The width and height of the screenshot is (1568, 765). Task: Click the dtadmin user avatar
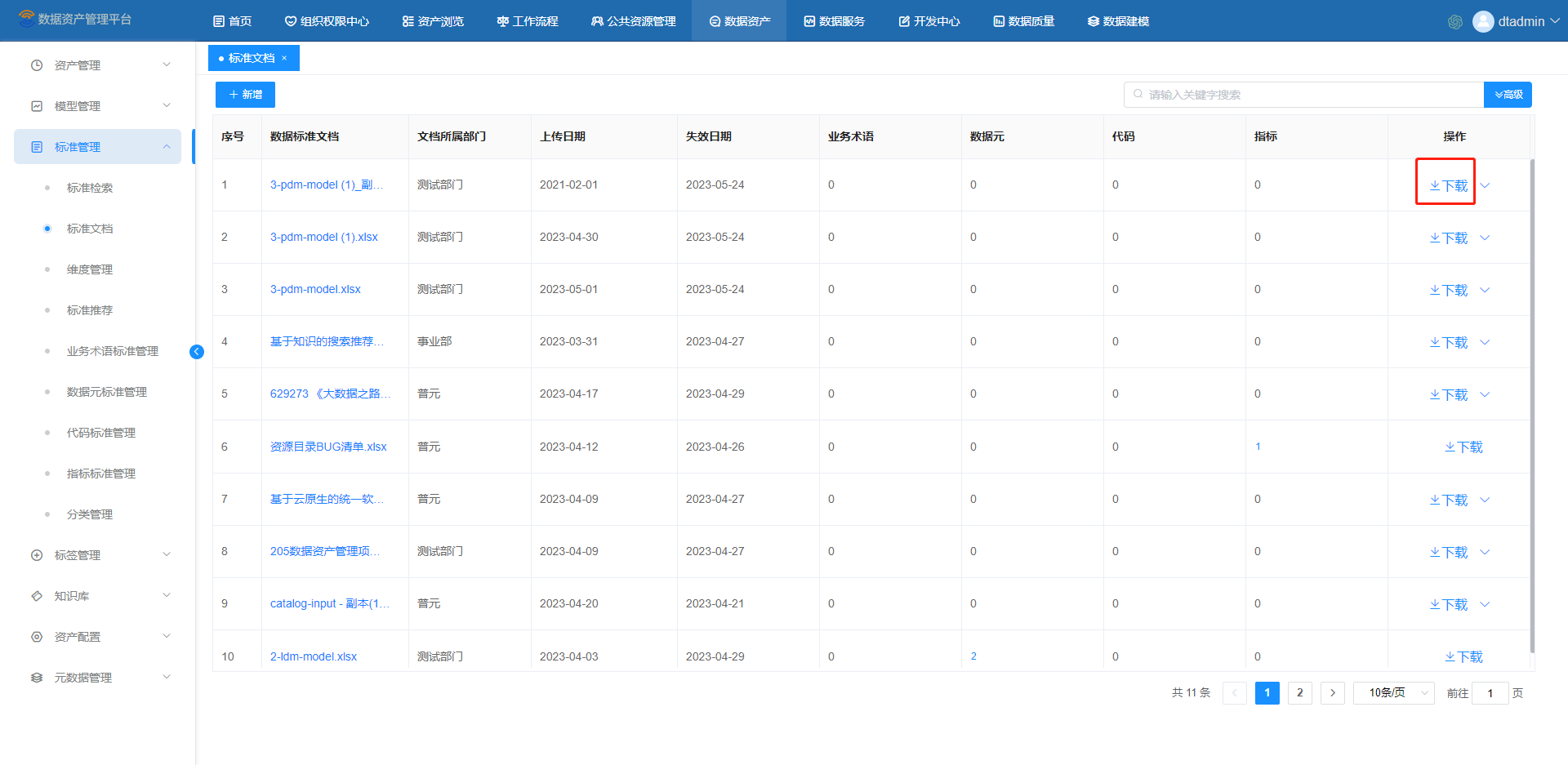tap(1483, 22)
